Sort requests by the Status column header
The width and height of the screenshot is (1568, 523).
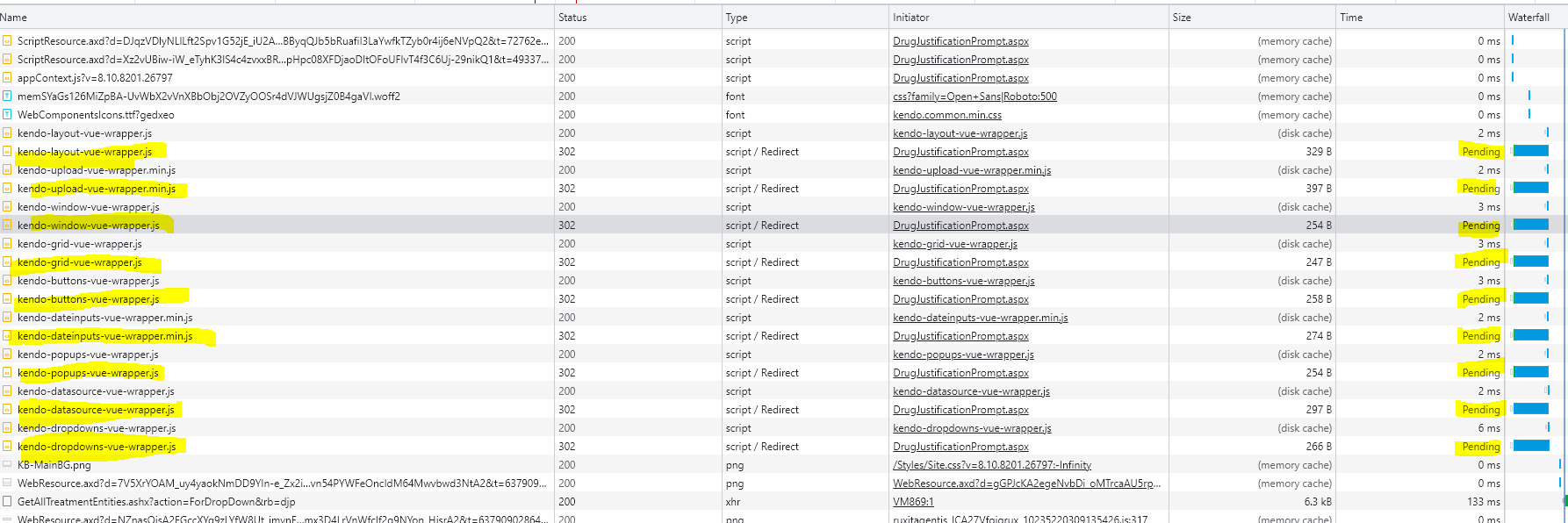pyautogui.click(x=572, y=18)
